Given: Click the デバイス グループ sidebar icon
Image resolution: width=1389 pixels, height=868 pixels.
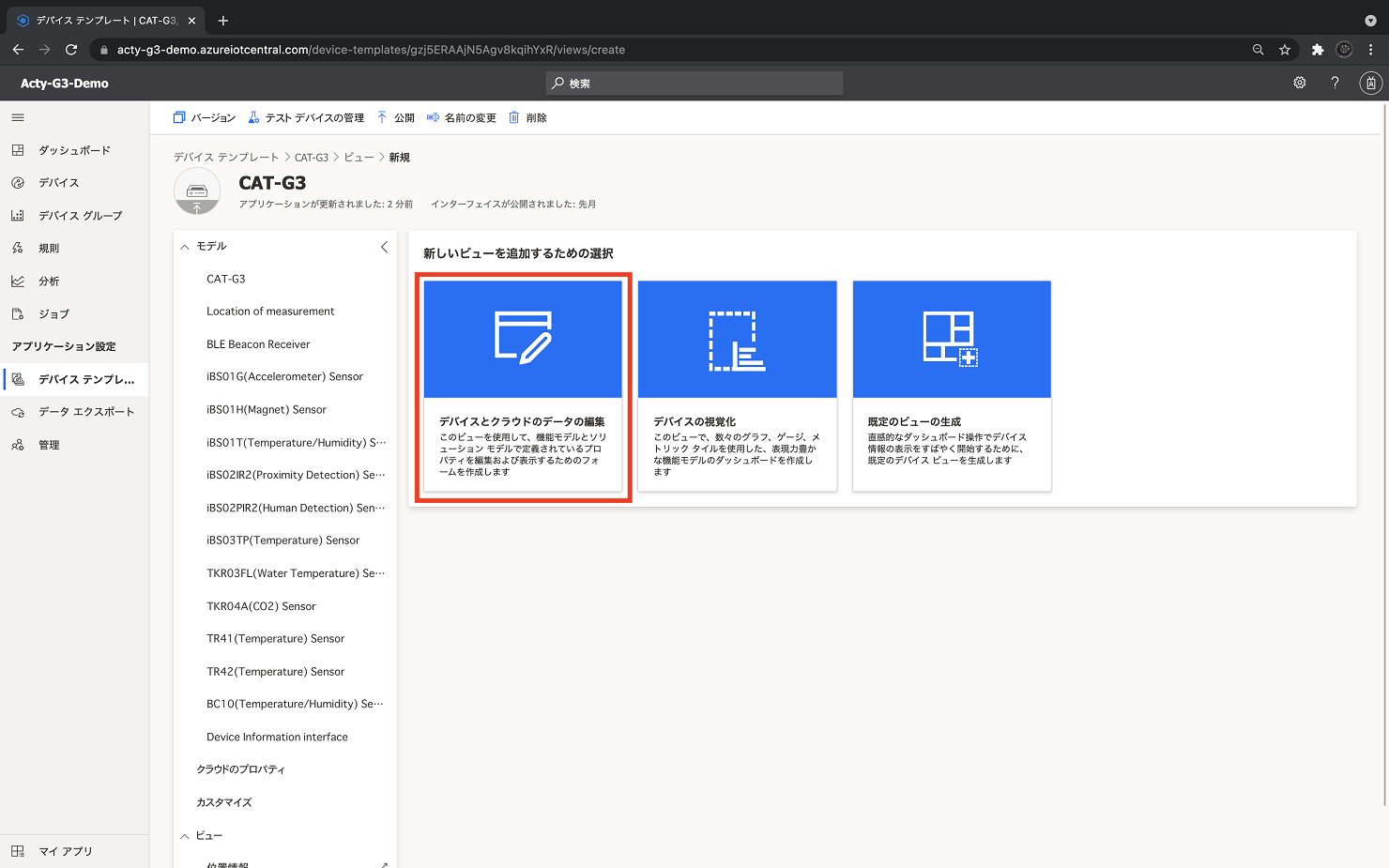Looking at the screenshot, I should point(18,216).
